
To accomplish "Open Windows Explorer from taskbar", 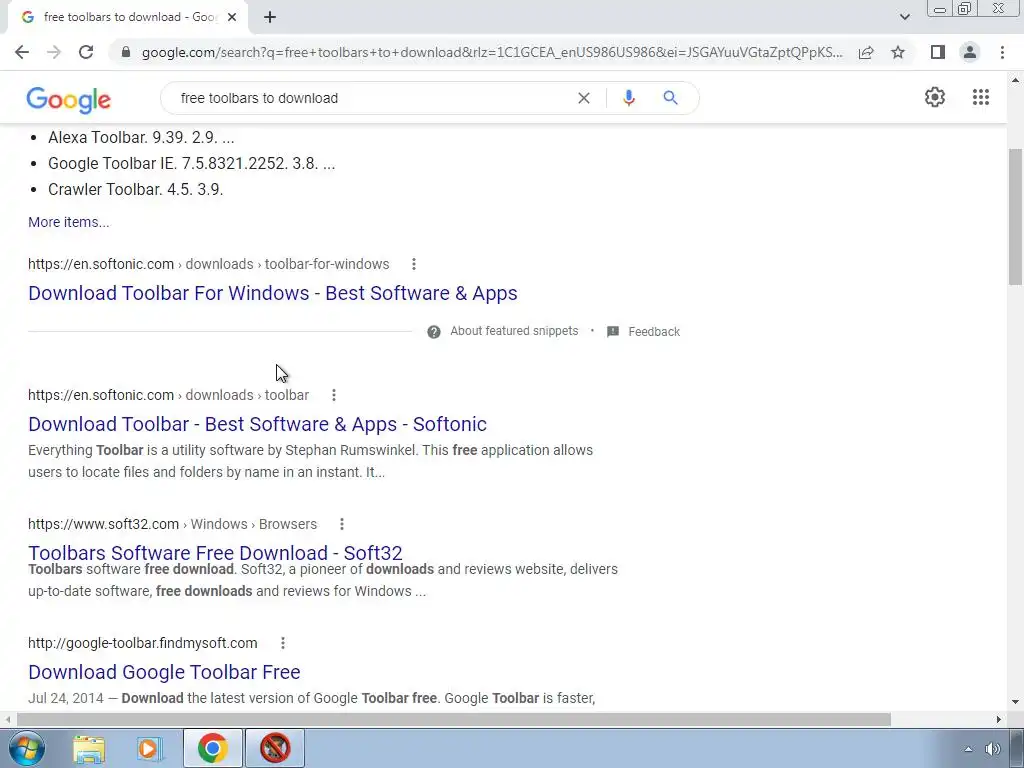I will click(89, 748).
